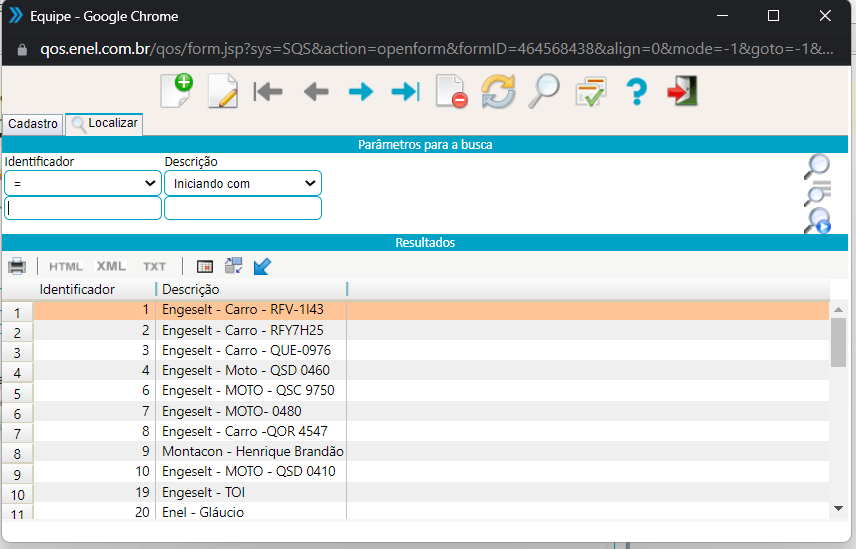Expand the Descrição 'Iniciando com' dropdown
Screen dimensions: 856x549
click(x=242, y=183)
